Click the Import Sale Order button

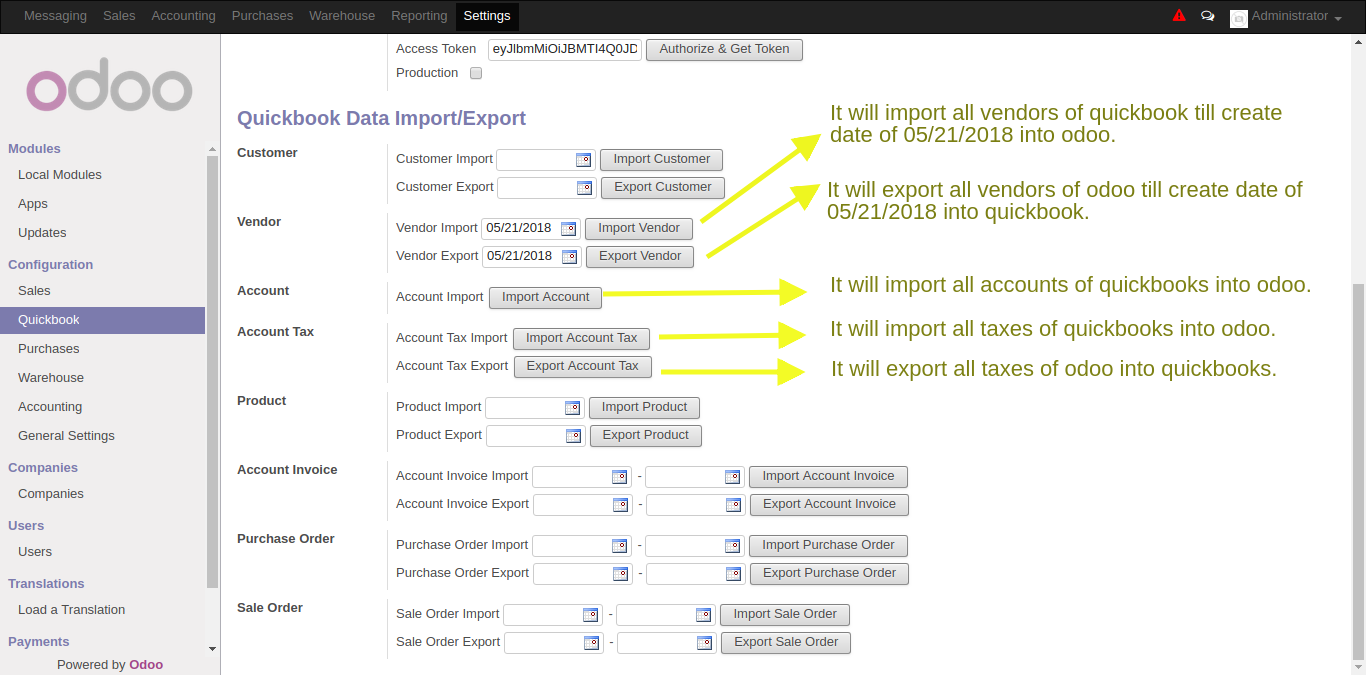coord(785,615)
